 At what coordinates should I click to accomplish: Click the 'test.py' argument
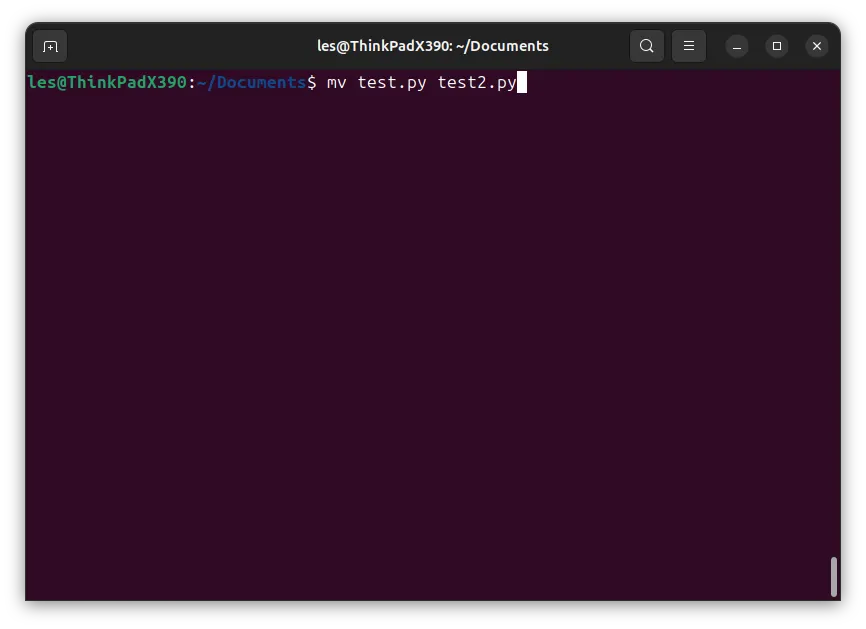click(x=392, y=83)
